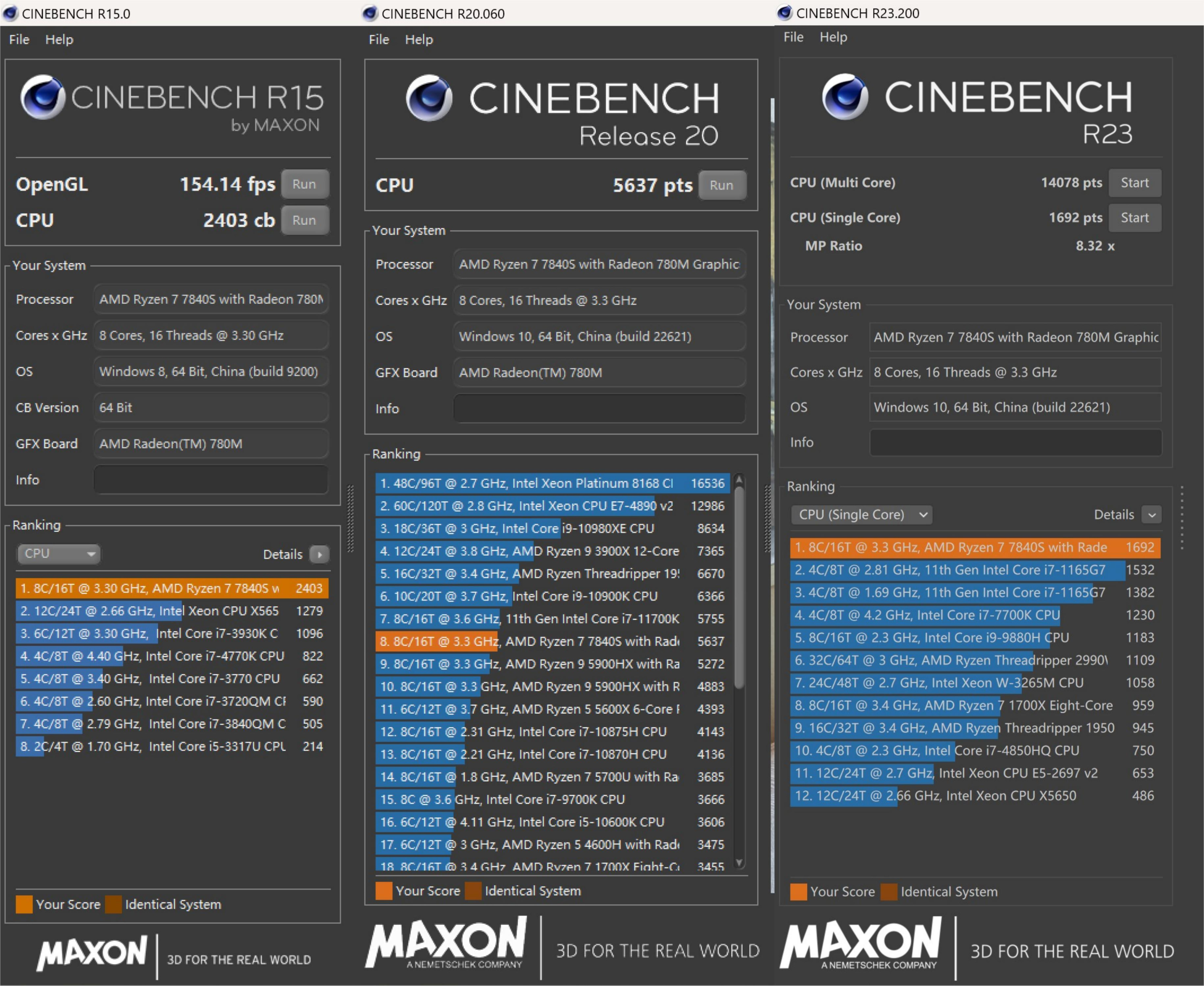Open the CPU (Single Core) ranking dropdown

[861, 515]
